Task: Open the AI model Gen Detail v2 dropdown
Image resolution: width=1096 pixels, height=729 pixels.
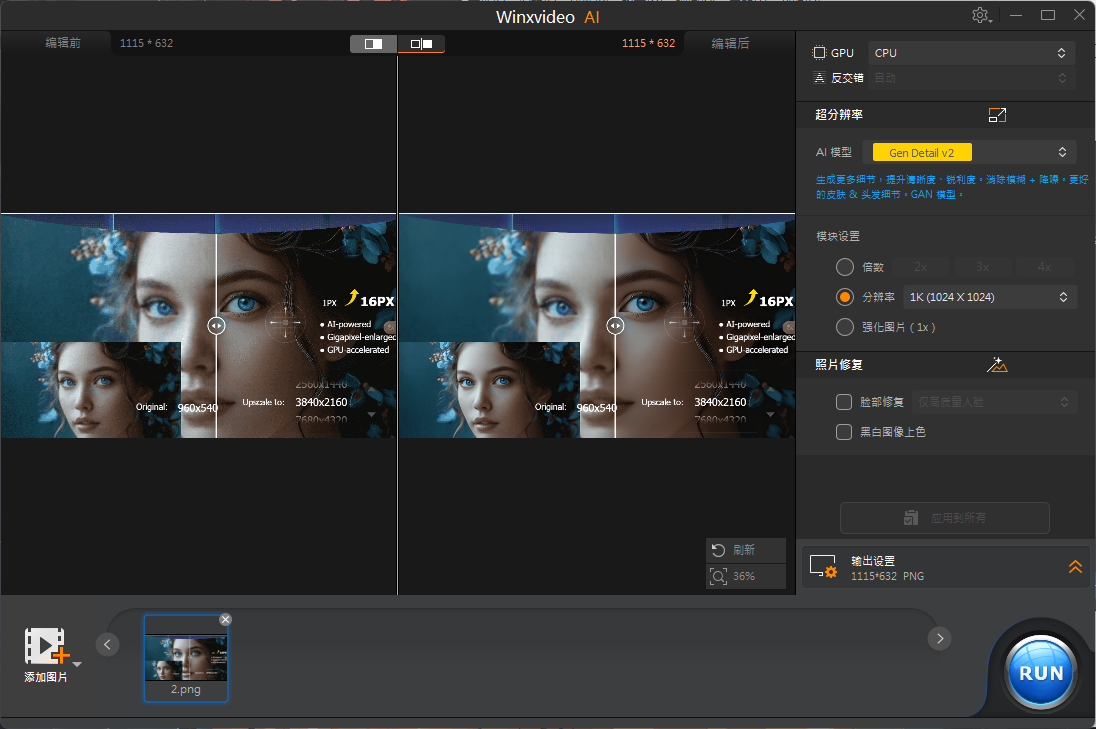Action: (x=969, y=152)
